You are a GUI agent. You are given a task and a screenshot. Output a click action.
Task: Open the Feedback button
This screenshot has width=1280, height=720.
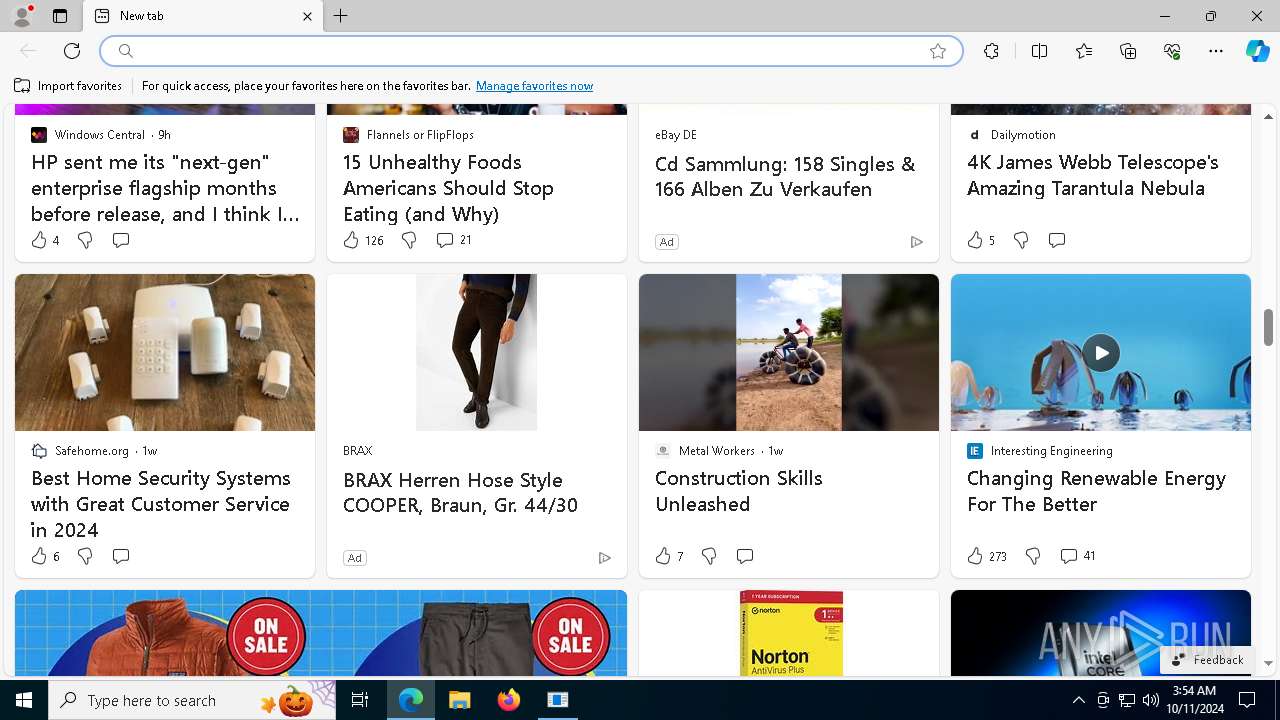pyautogui.click(x=1208, y=660)
